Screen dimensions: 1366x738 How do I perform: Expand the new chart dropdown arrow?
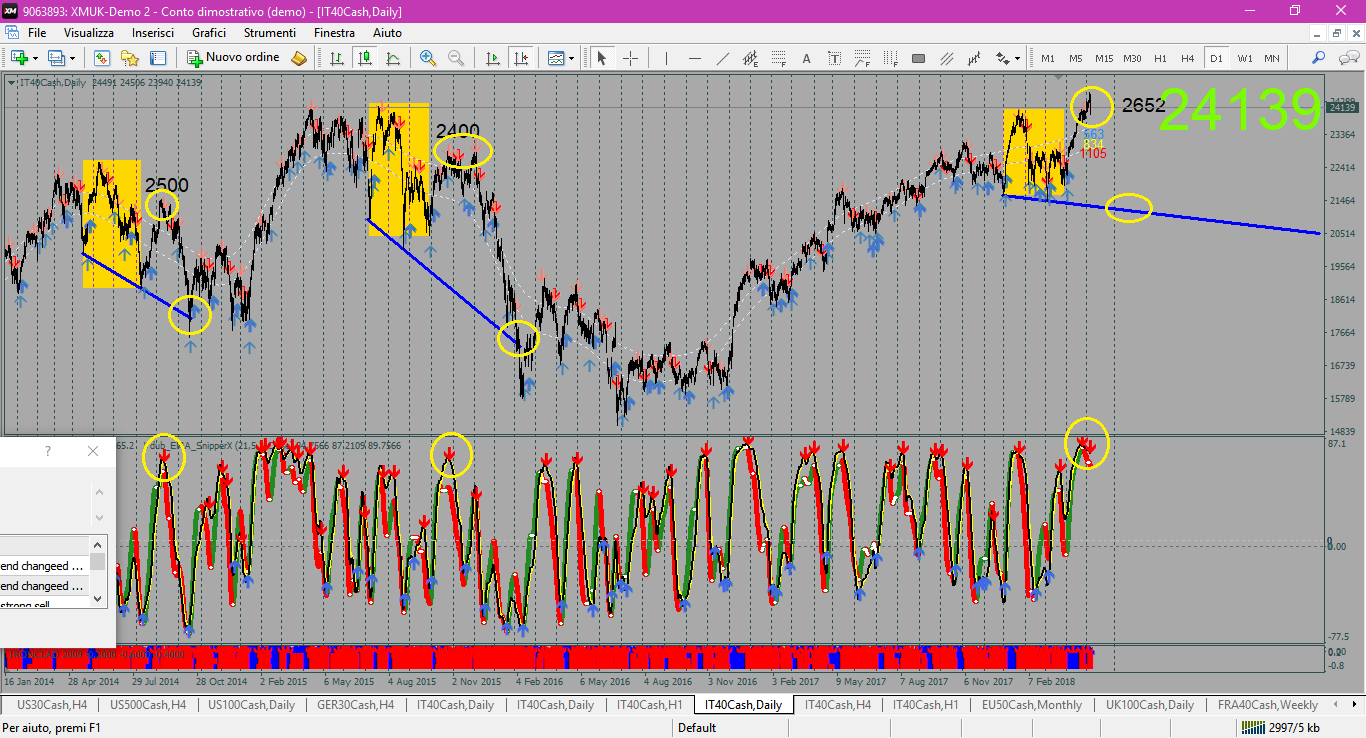(35, 58)
